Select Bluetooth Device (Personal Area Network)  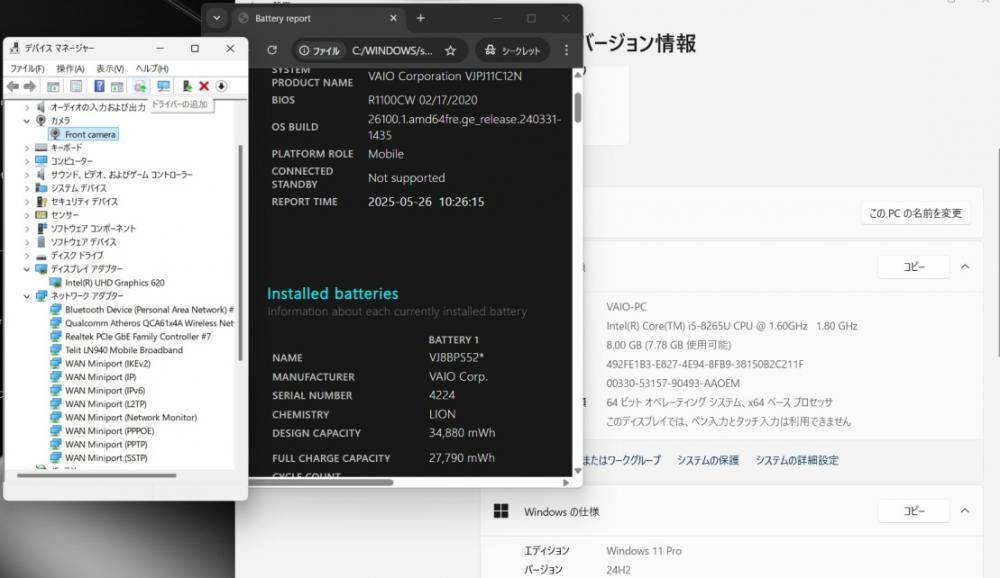(x=149, y=309)
